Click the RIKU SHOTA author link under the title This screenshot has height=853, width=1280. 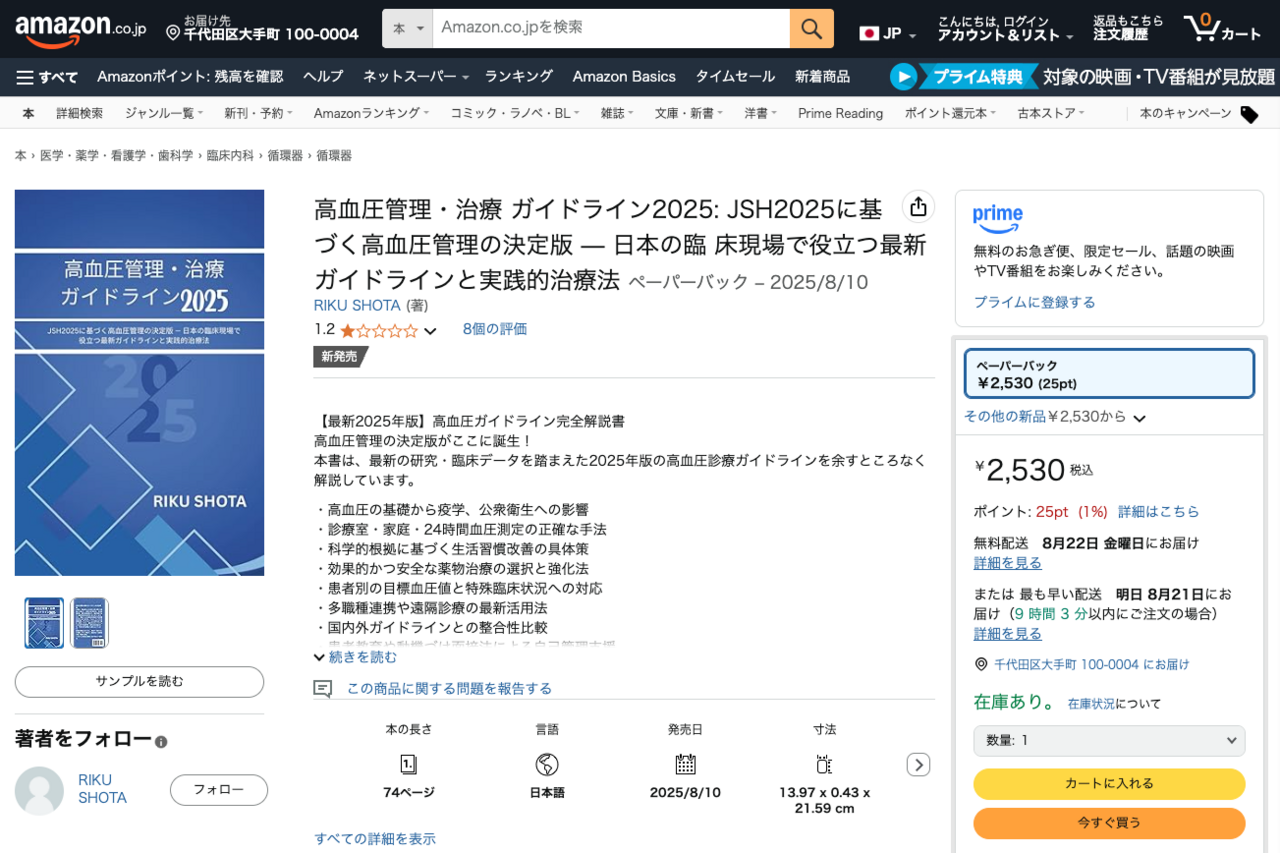pyautogui.click(x=357, y=306)
